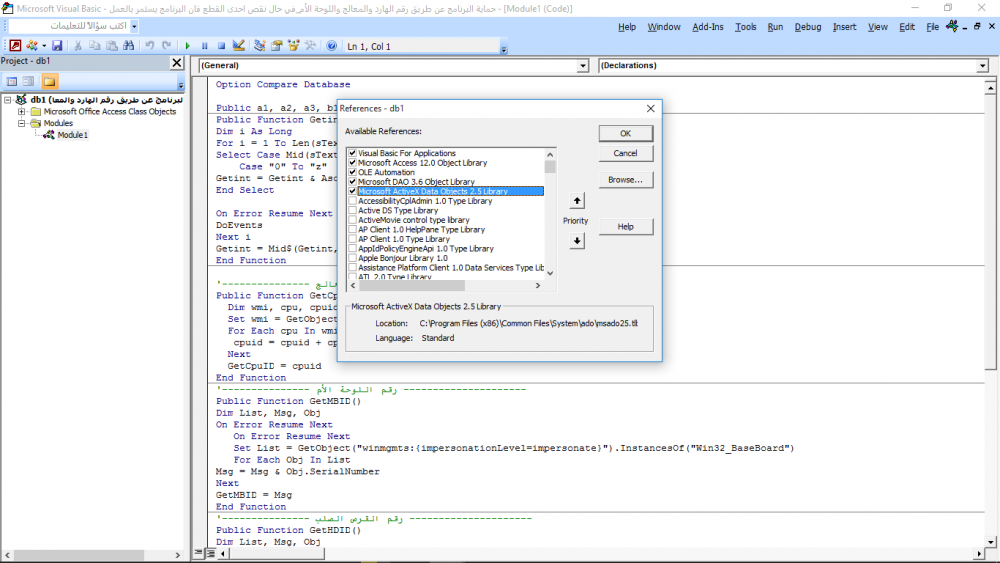
Task: Open help question box dropdown arrow
Action: point(134,26)
